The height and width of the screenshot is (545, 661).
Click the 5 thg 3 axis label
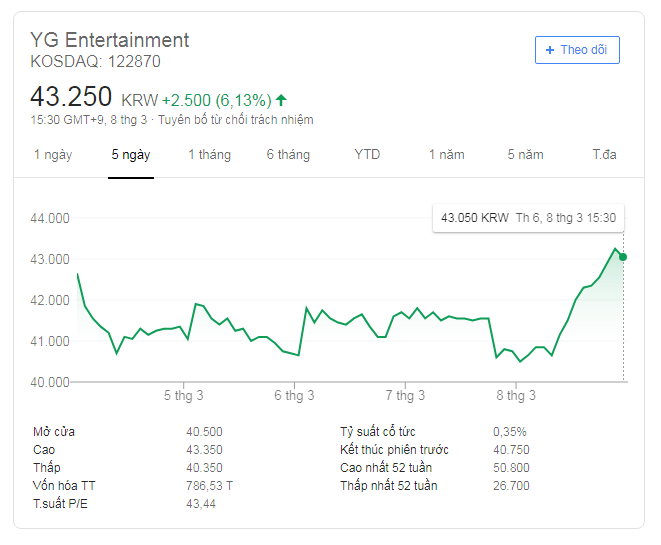point(183,396)
